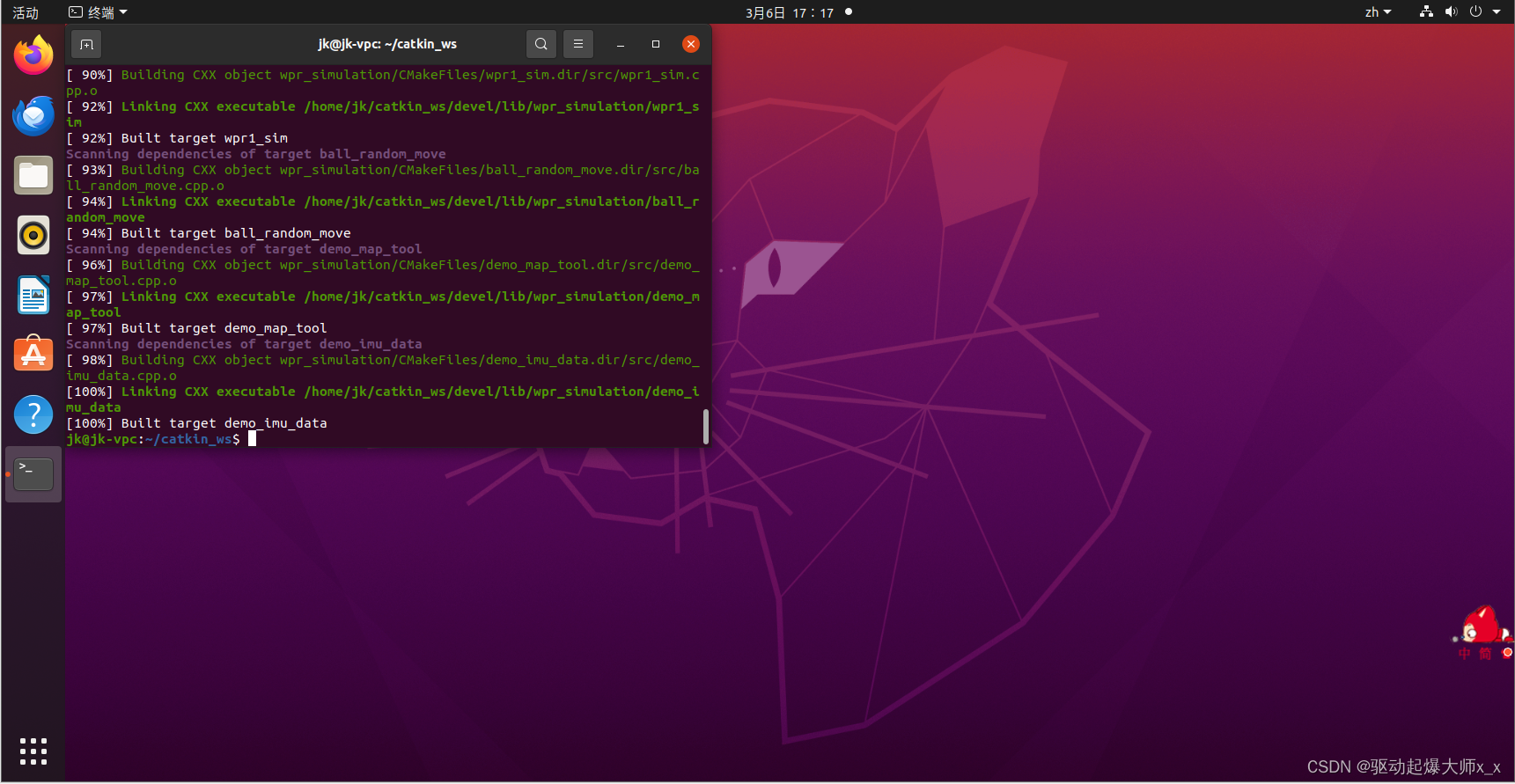The height and width of the screenshot is (784, 1515).
Task: Open the zh input source dropdown
Action: (x=1378, y=12)
